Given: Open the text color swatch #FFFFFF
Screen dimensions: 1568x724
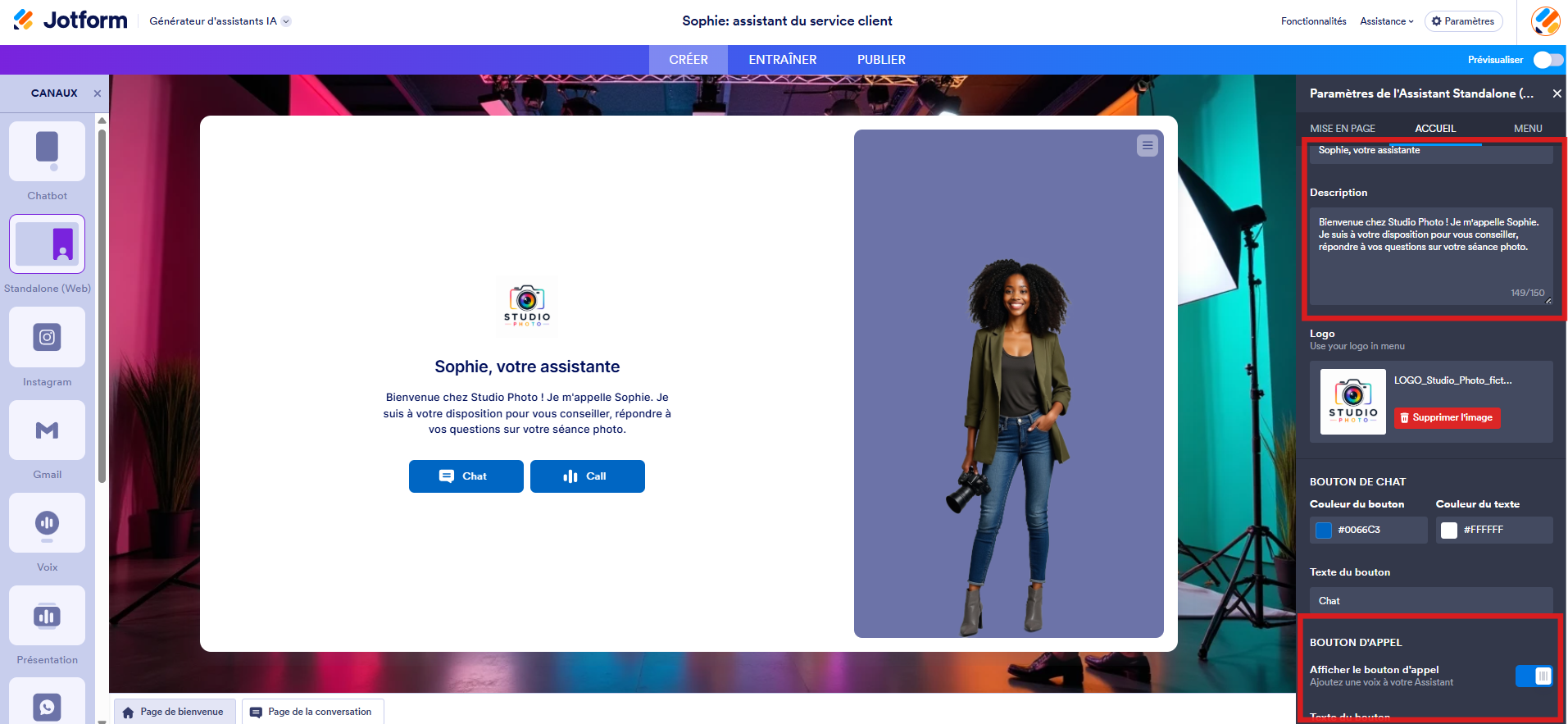Looking at the screenshot, I should click(1449, 530).
